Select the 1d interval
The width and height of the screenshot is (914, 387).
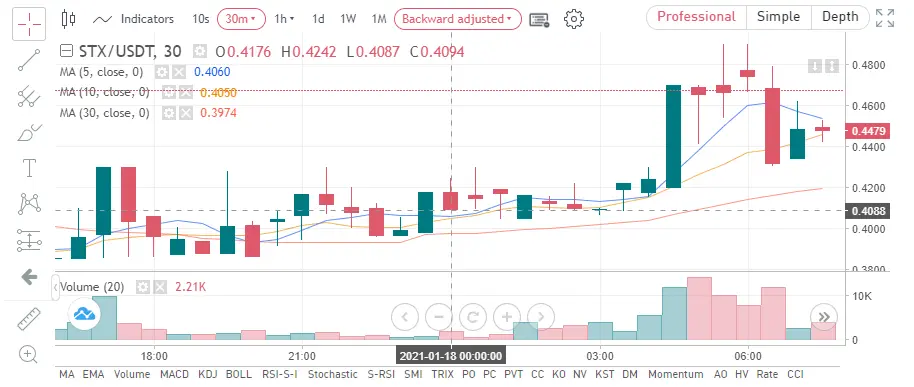tap(318, 19)
